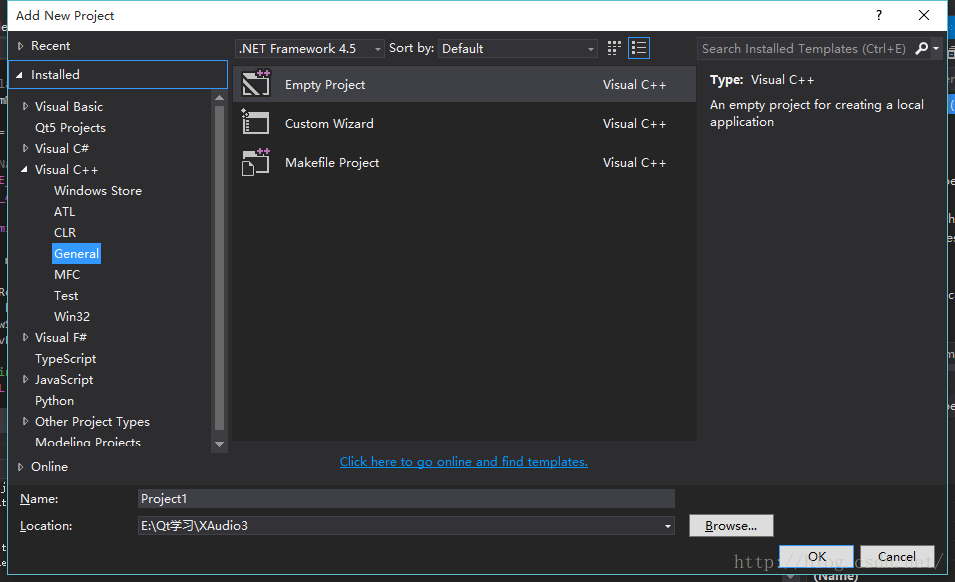Collapse the Visual C++ node
This screenshot has width=955, height=582.
pos(24,169)
